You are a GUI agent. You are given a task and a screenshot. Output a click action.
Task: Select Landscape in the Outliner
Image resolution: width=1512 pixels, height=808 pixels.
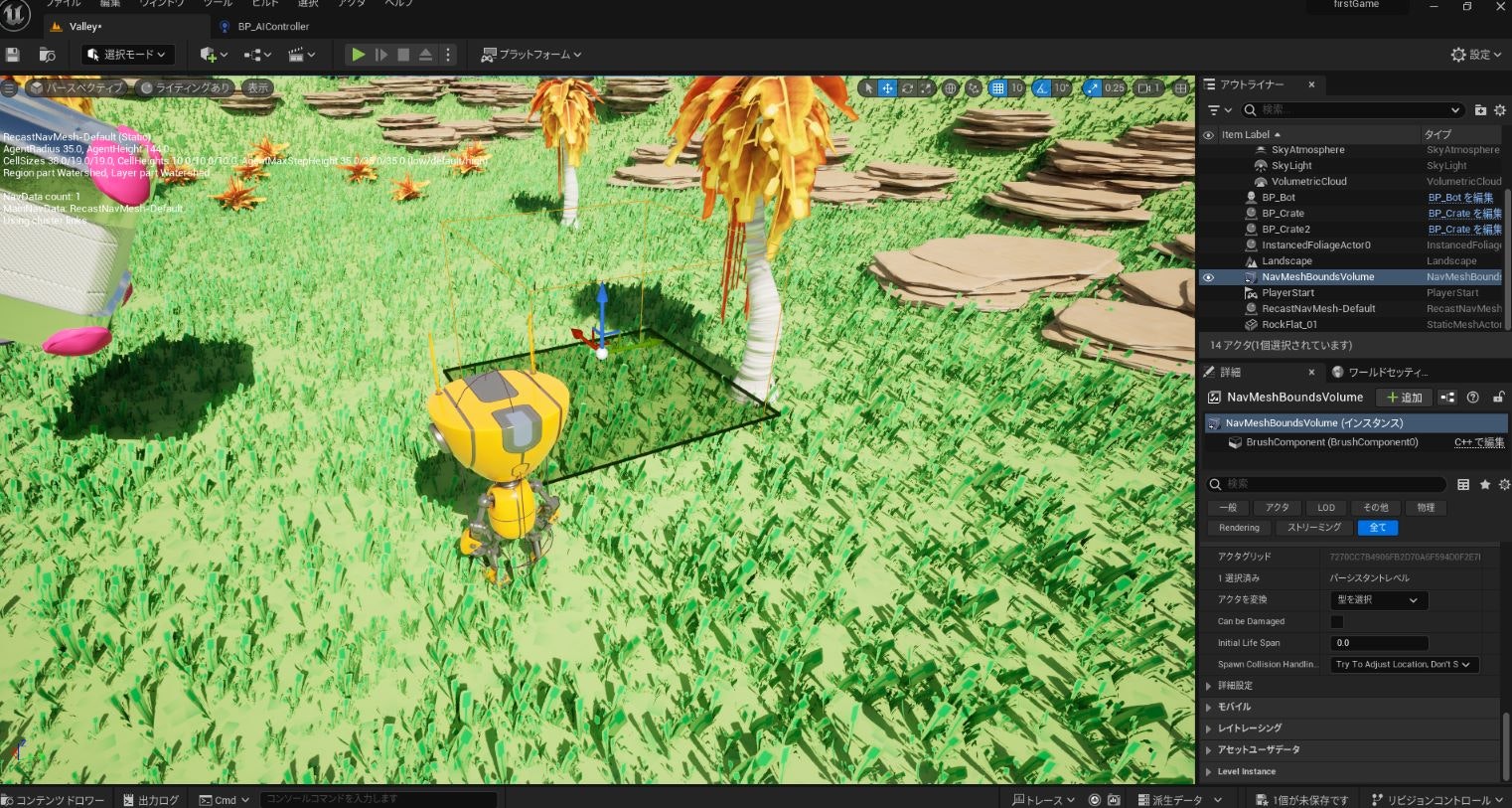tap(1286, 261)
